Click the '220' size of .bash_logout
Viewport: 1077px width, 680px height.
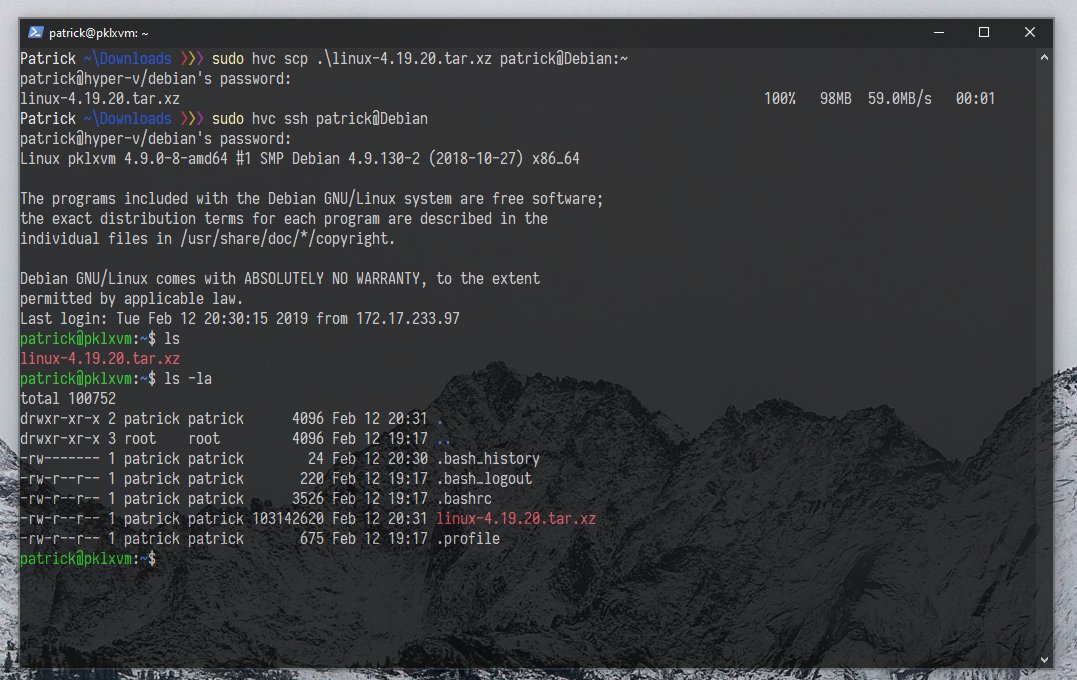(312, 479)
